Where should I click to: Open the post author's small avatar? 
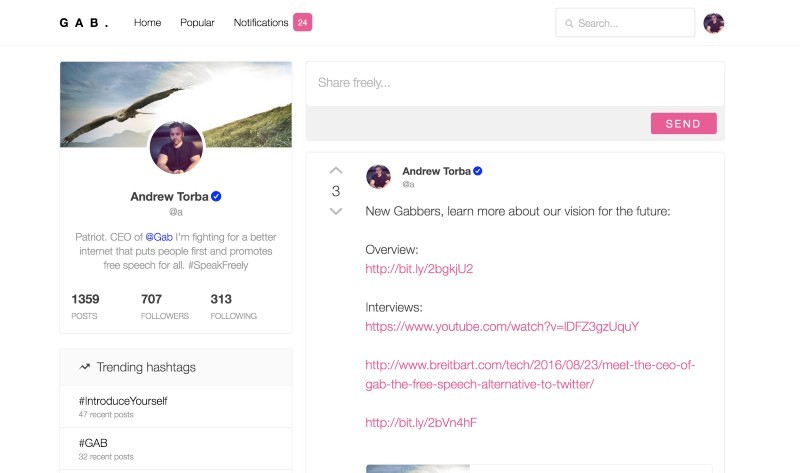click(378, 177)
